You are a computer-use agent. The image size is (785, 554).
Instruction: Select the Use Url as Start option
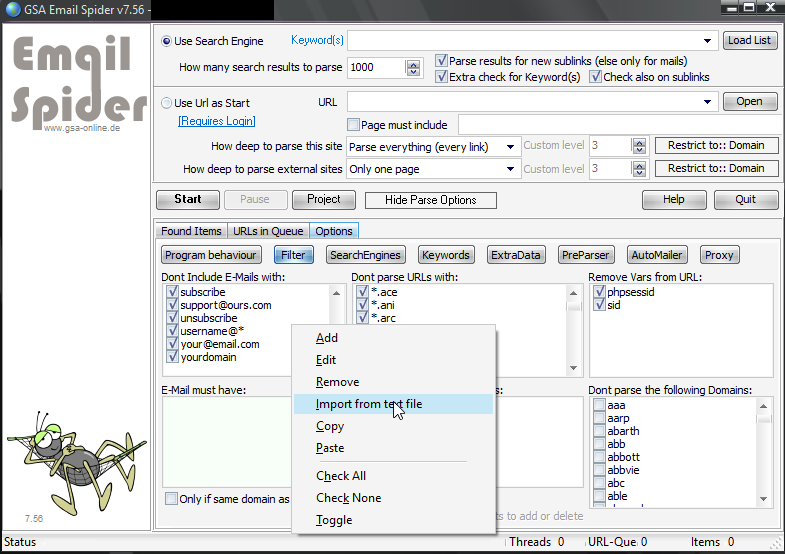(166, 103)
